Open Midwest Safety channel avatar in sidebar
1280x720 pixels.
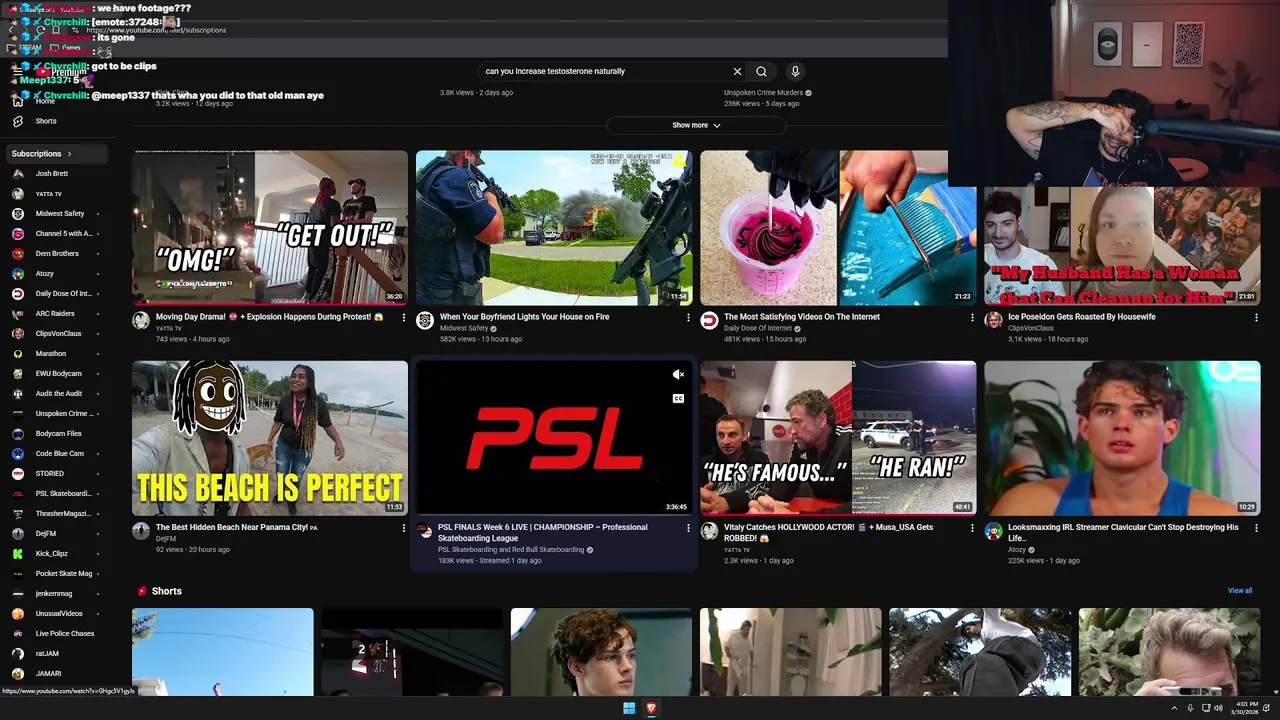[17, 213]
